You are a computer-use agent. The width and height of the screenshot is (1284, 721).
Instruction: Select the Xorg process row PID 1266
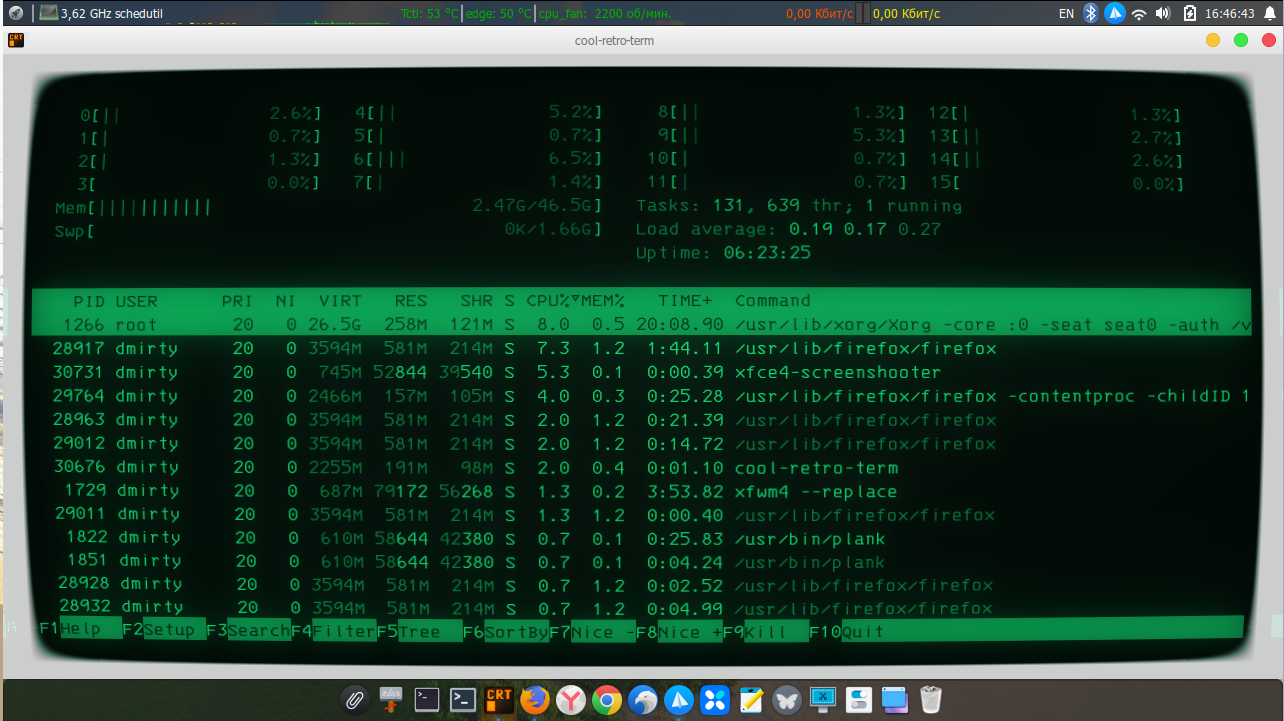(x=642, y=325)
